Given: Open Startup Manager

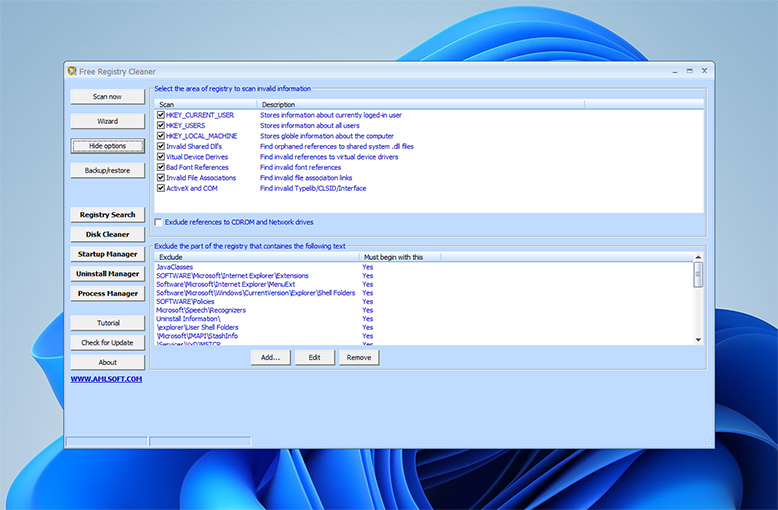Looking at the screenshot, I should [107, 254].
